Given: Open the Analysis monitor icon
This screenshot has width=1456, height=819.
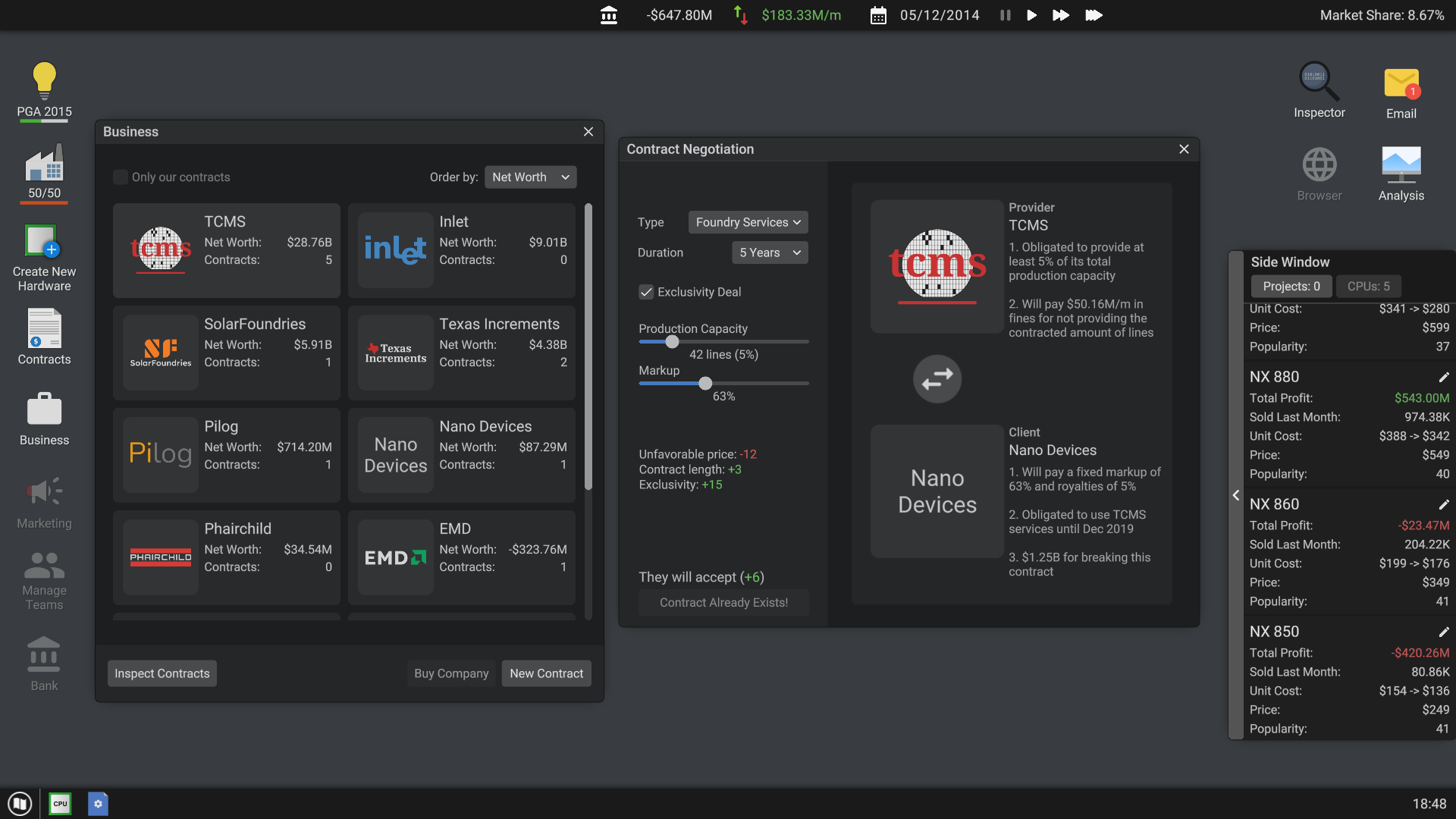Looking at the screenshot, I should 1401,164.
